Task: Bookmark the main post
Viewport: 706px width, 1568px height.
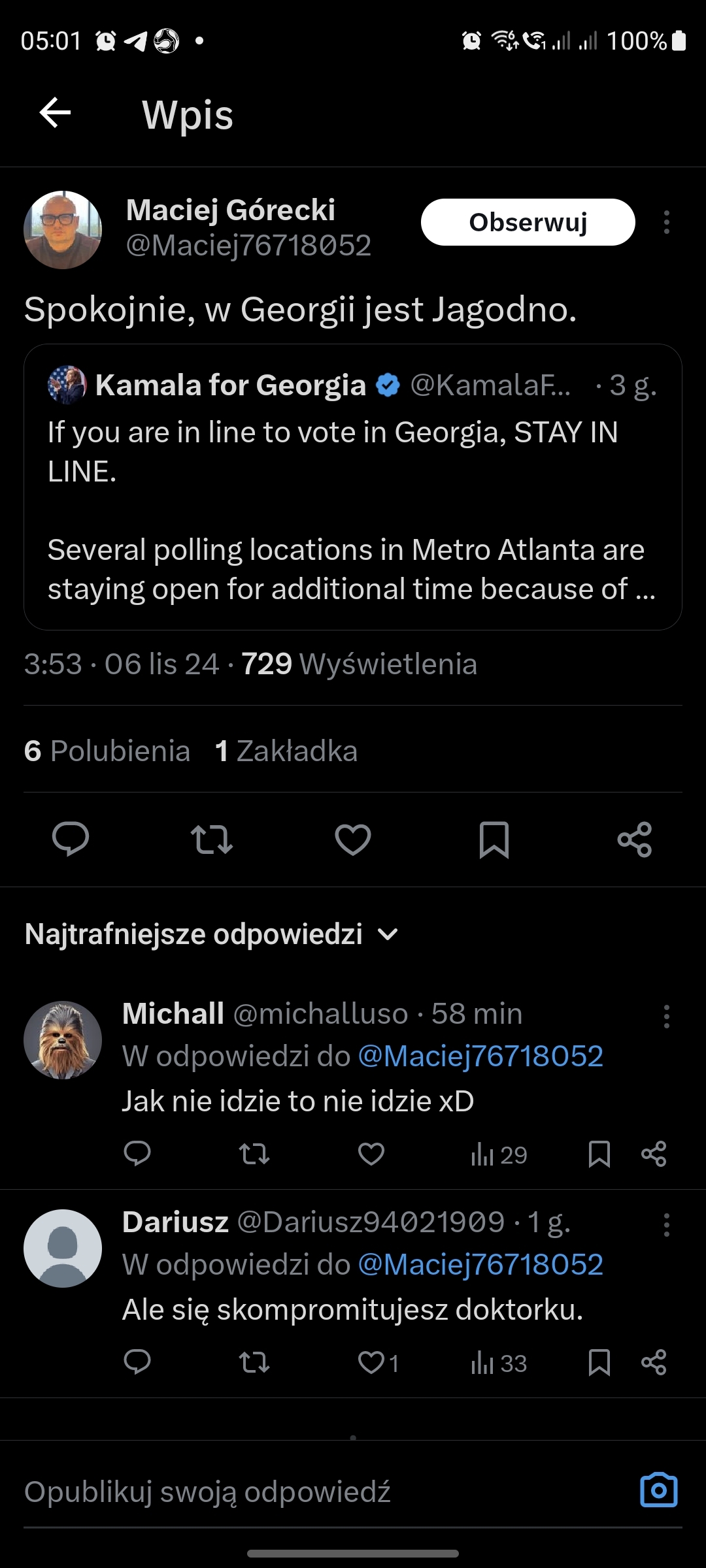Action: tap(494, 840)
